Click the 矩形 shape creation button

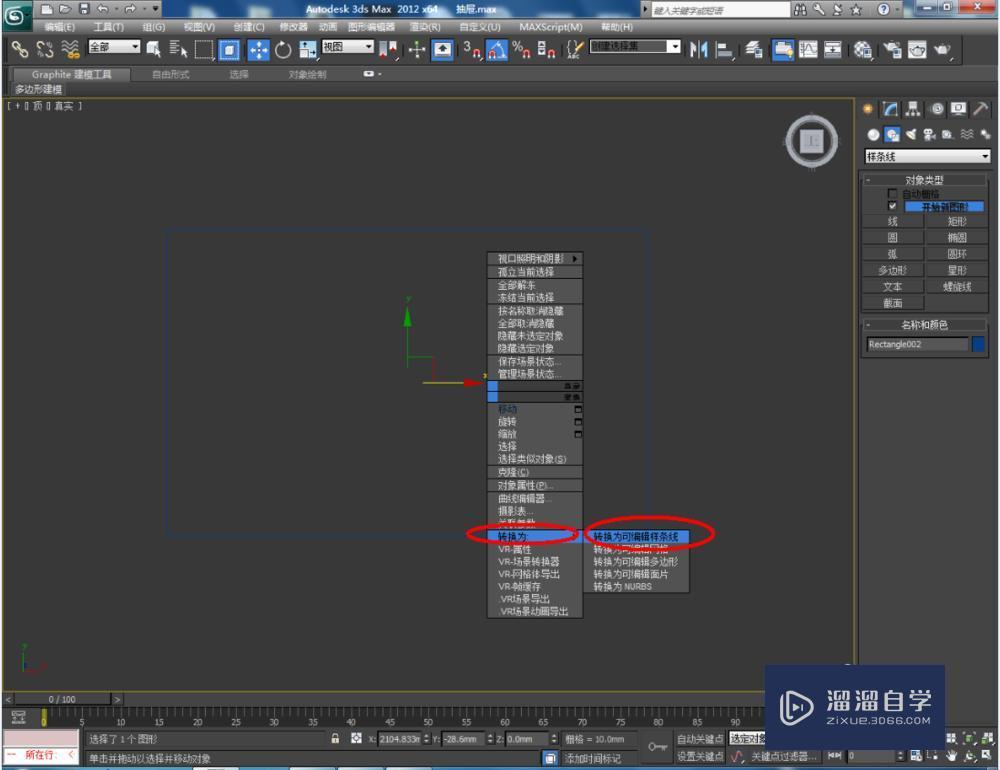tap(958, 221)
